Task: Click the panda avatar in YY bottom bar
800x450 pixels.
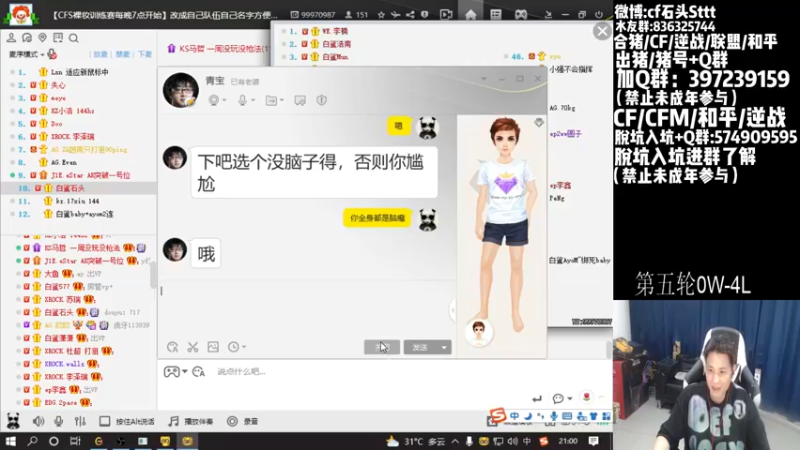Action: [x=13, y=421]
